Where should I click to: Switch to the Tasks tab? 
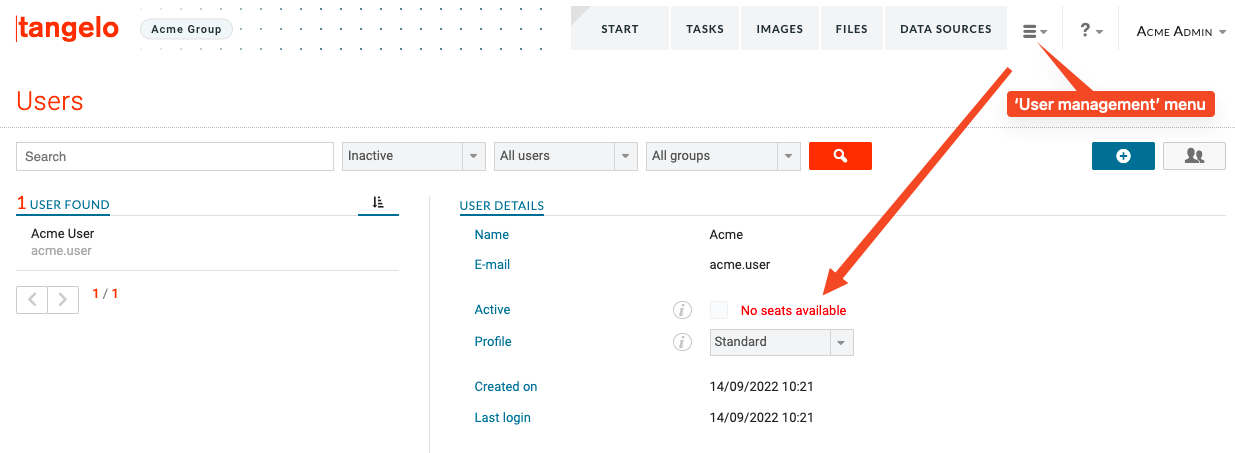click(x=705, y=29)
